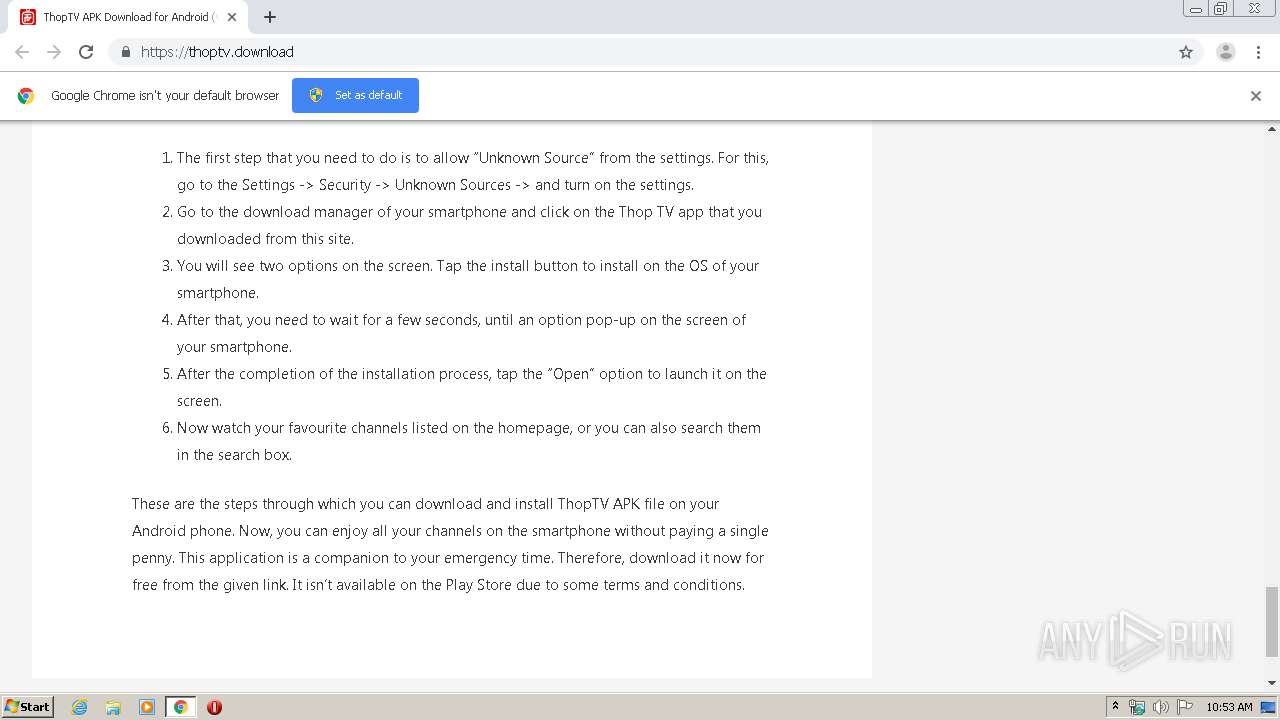Open the Chrome profile avatar icon
This screenshot has width=1280, height=720.
click(x=1225, y=52)
